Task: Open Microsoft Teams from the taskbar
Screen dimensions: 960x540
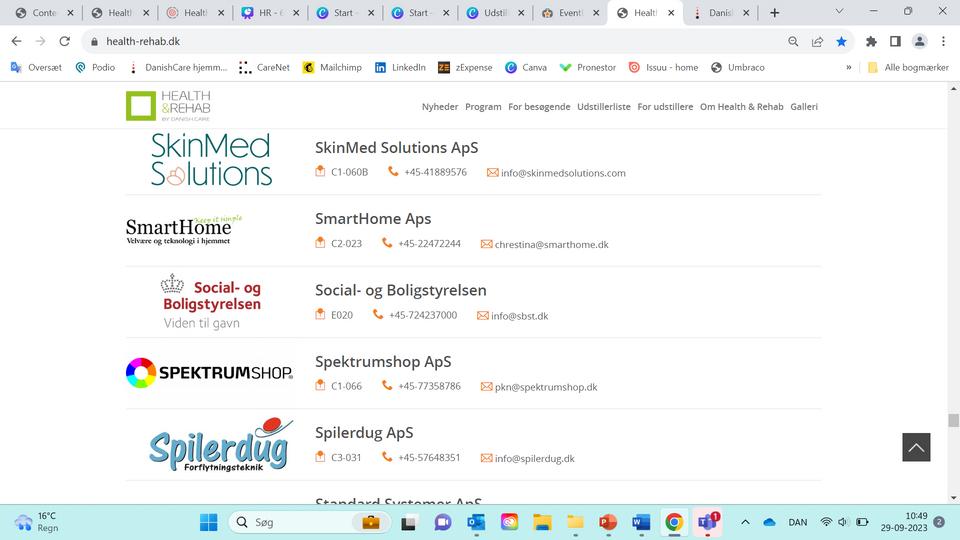Action: 707,522
